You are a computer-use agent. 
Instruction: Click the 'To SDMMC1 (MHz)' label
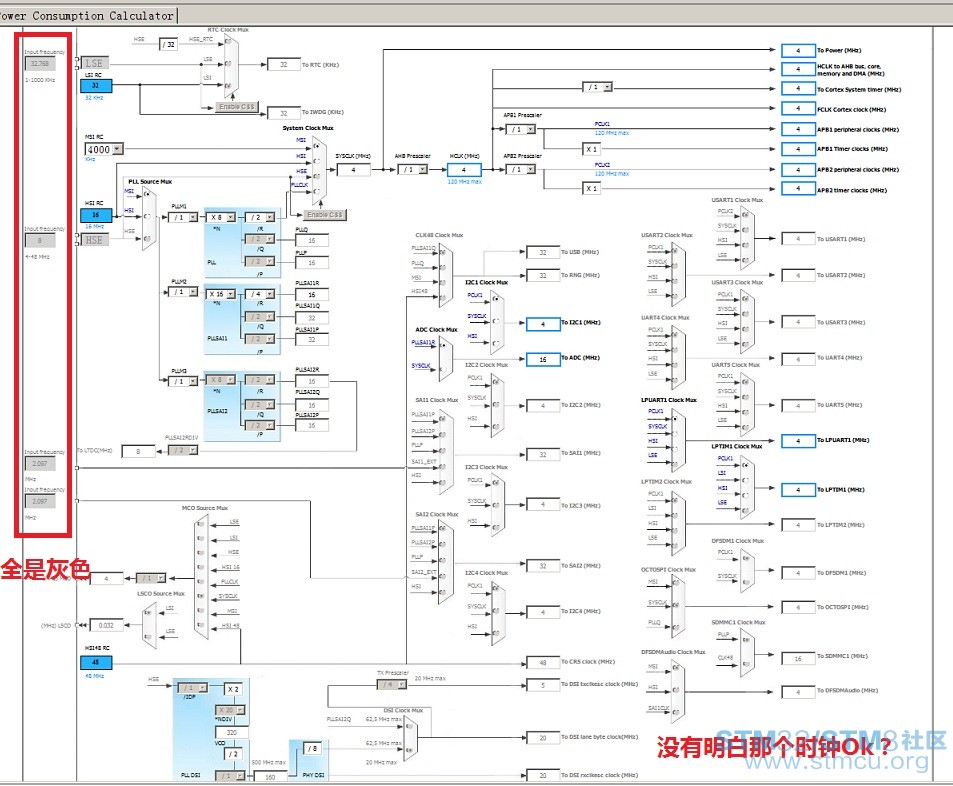[x=842, y=657]
